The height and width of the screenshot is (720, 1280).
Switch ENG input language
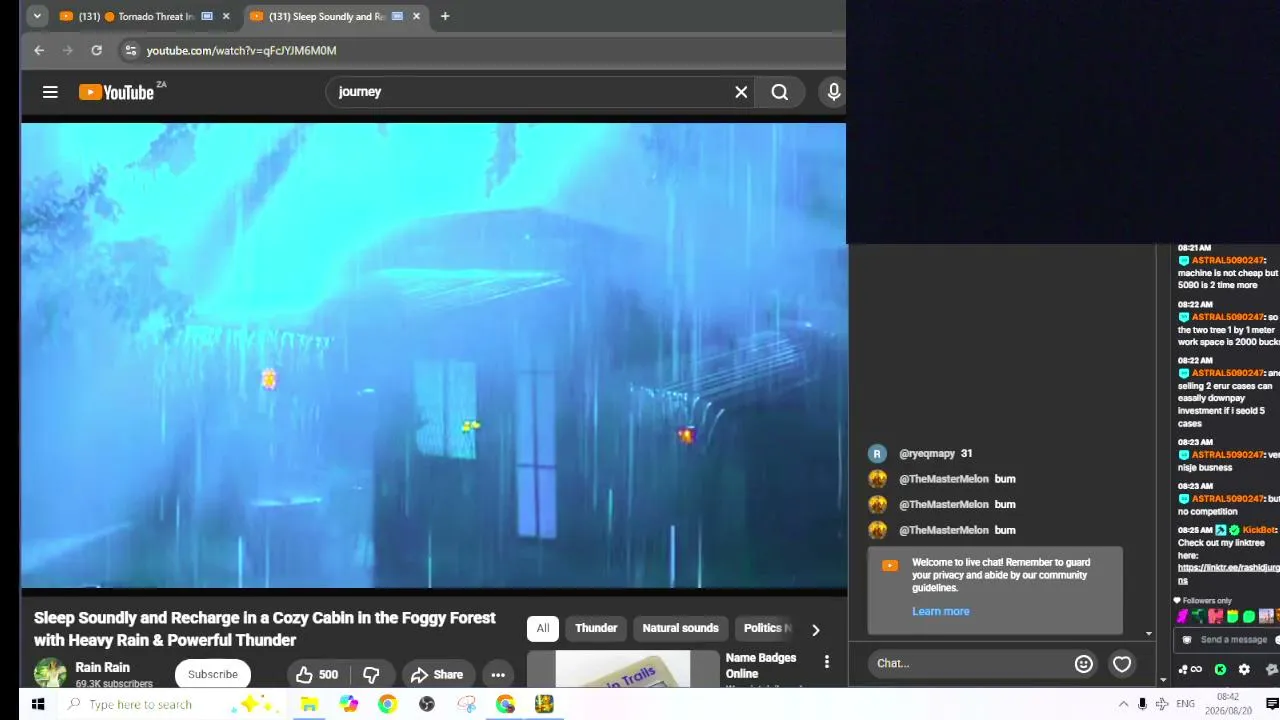point(1186,704)
